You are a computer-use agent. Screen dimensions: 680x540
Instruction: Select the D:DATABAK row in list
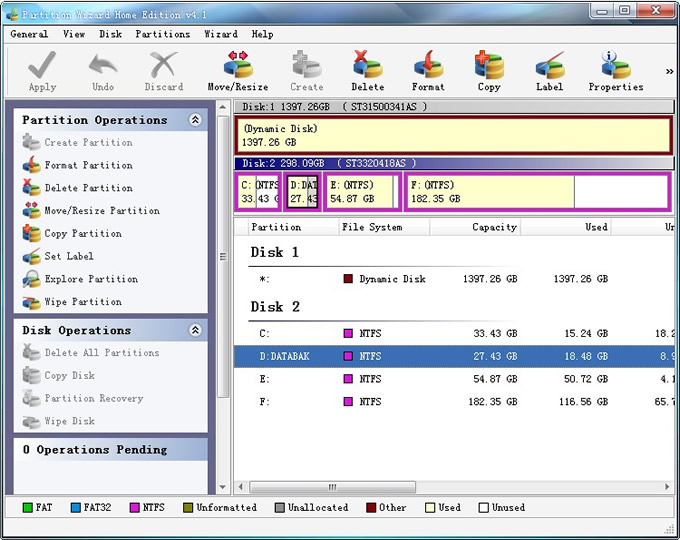coord(454,356)
